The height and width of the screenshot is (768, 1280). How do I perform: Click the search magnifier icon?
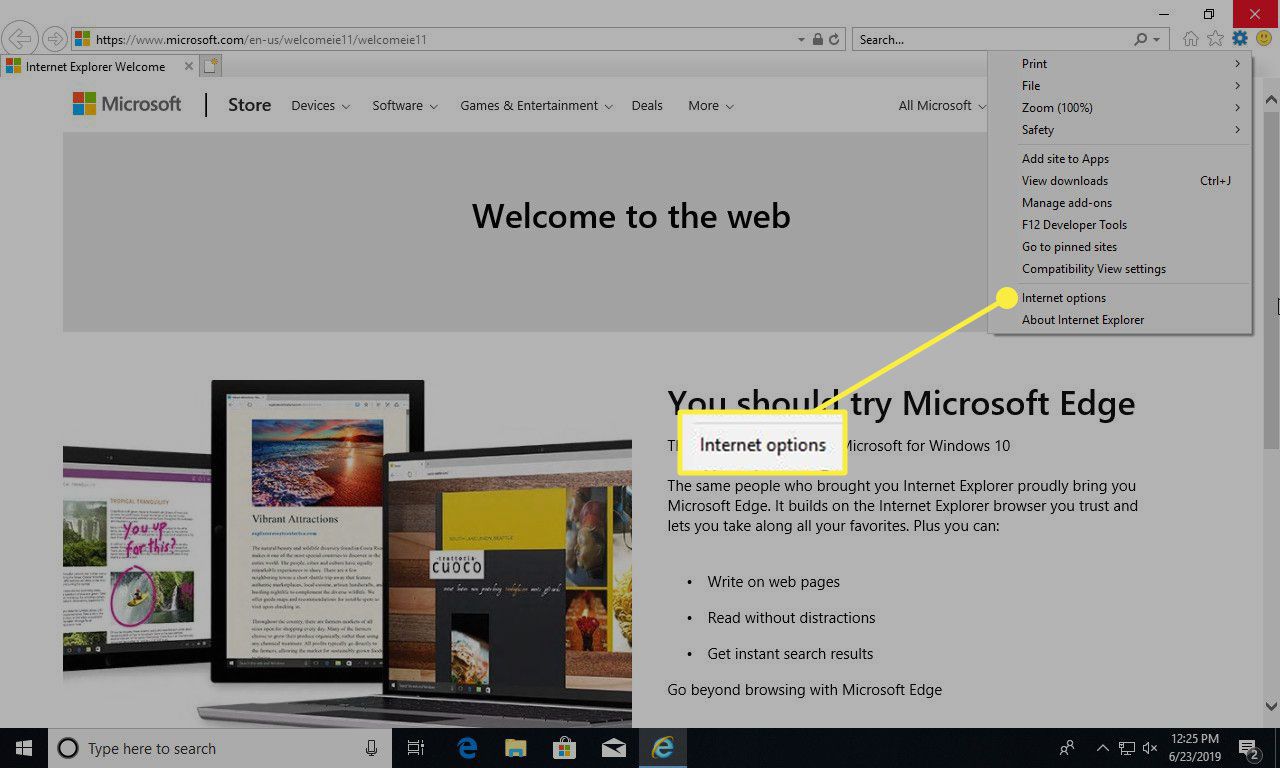1141,40
